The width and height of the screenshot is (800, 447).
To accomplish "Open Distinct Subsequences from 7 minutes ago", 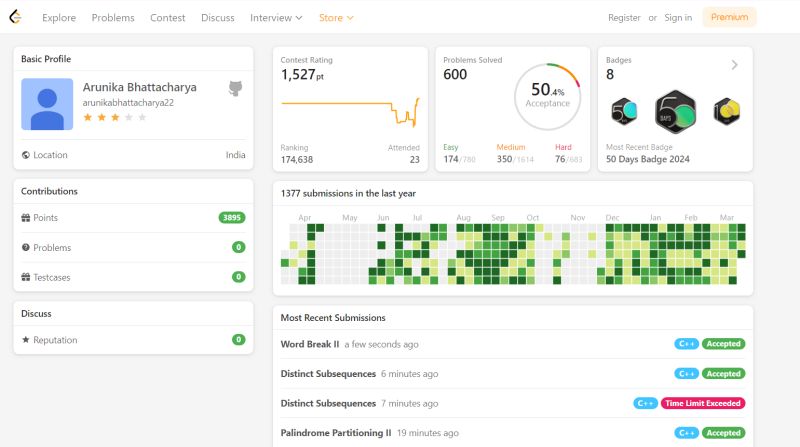I will [x=328, y=404].
